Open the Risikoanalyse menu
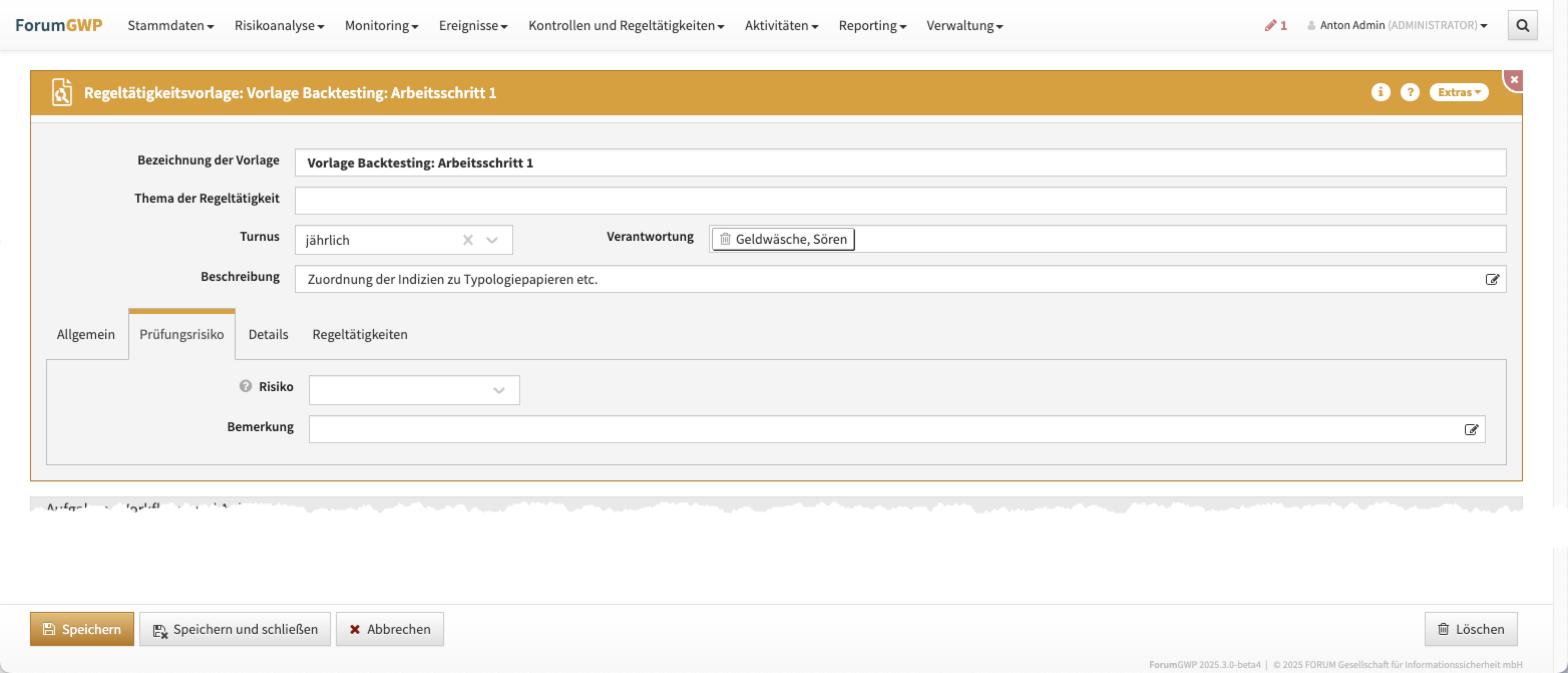Image resolution: width=1568 pixels, height=673 pixels. (279, 25)
